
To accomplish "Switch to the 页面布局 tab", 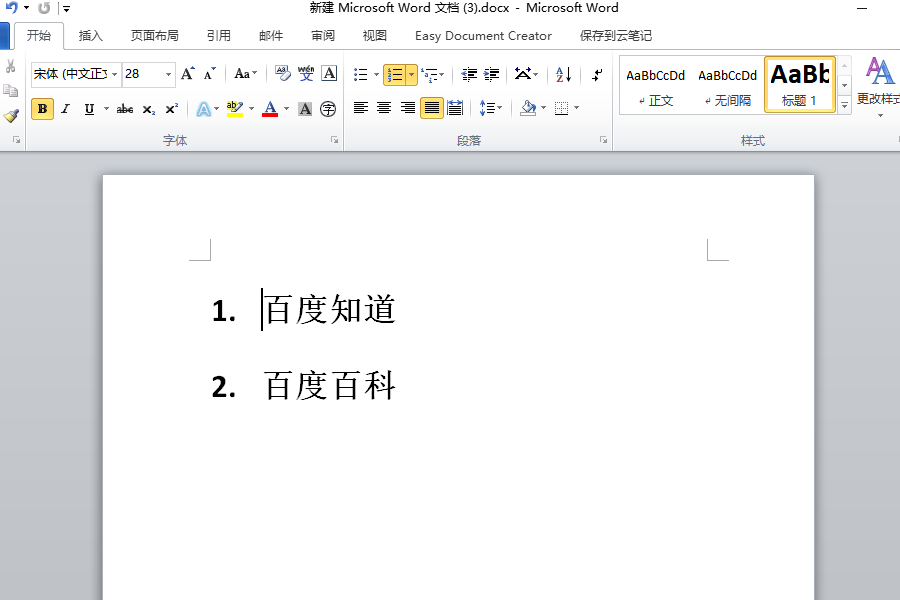I will click(154, 36).
